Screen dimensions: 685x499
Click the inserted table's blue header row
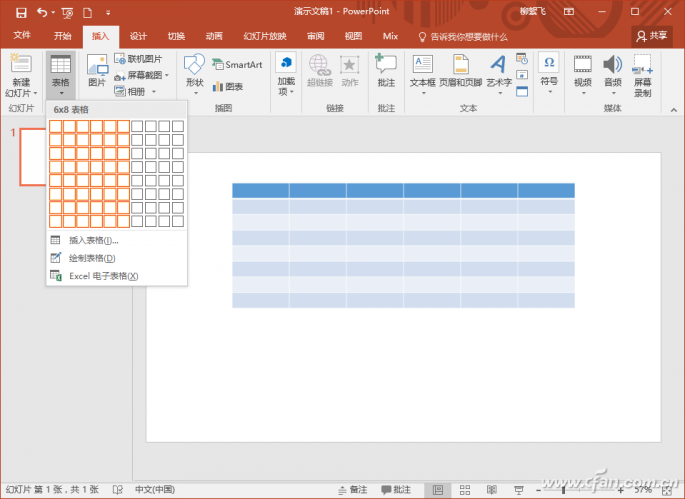[x=403, y=191]
